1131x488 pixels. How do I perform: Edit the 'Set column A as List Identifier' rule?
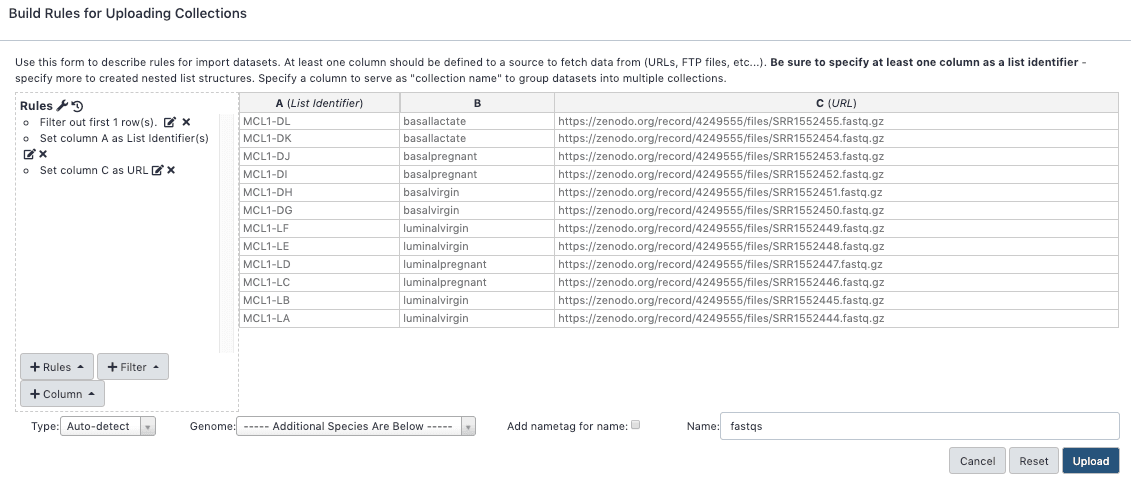pyautogui.click(x=29, y=154)
